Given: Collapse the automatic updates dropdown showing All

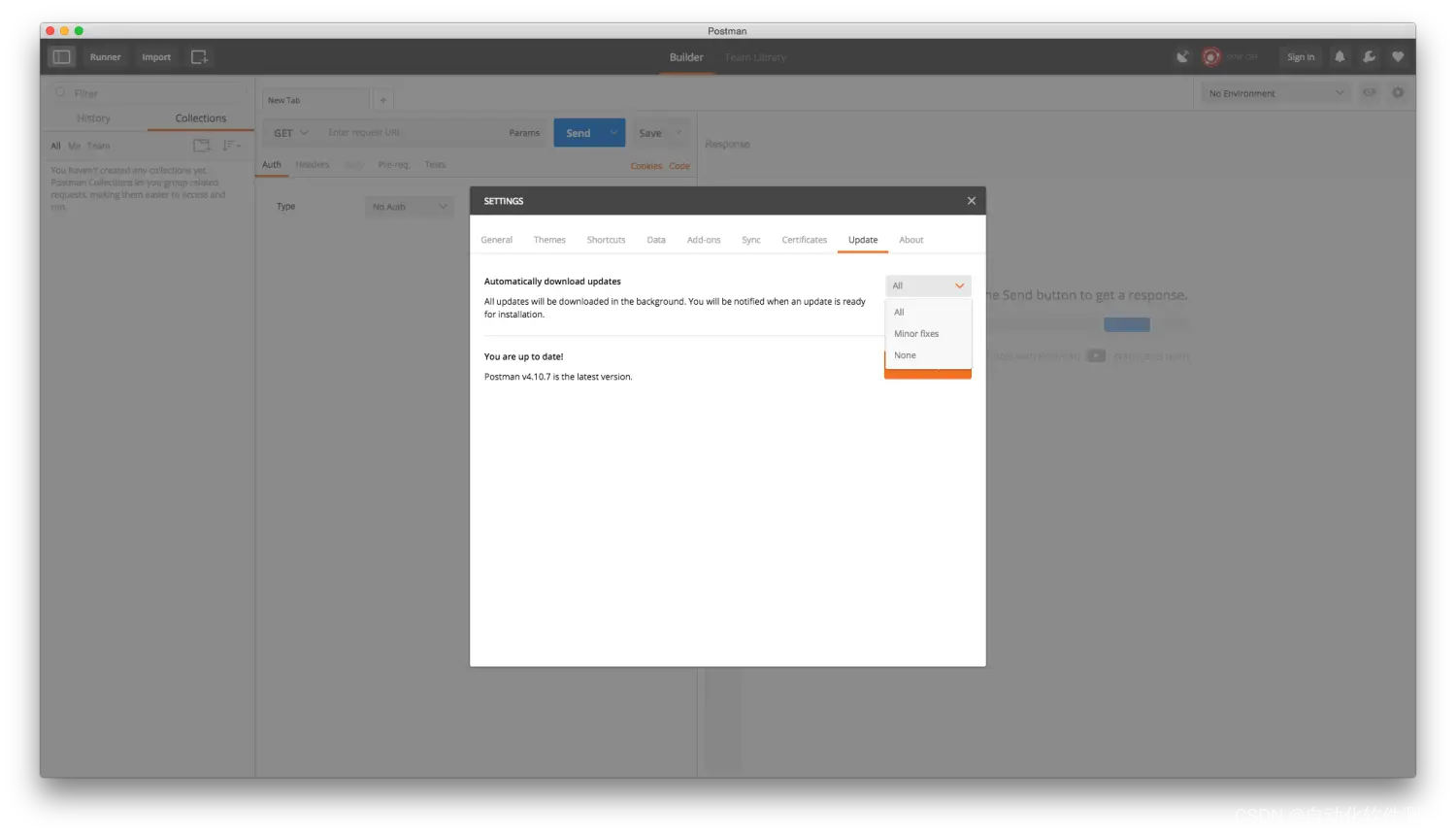Looking at the screenshot, I should click(x=928, y=285).
